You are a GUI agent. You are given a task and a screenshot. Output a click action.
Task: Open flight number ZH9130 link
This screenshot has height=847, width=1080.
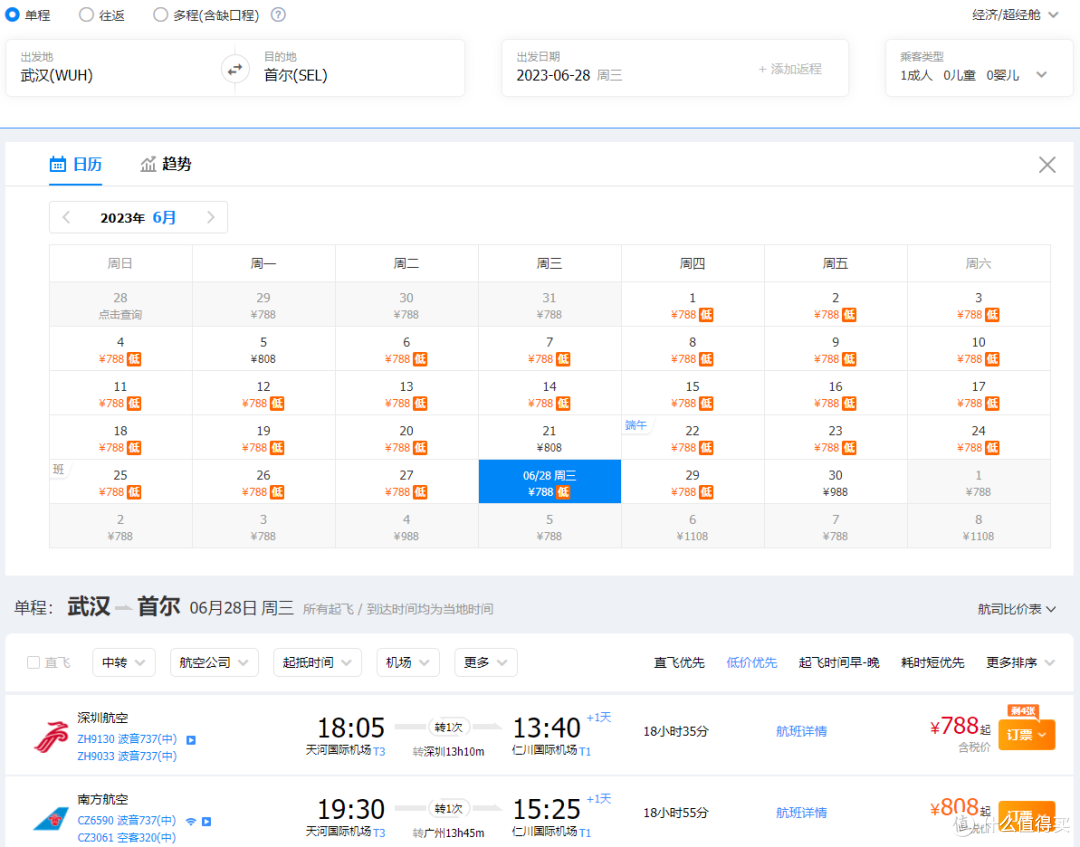(127, 739)
